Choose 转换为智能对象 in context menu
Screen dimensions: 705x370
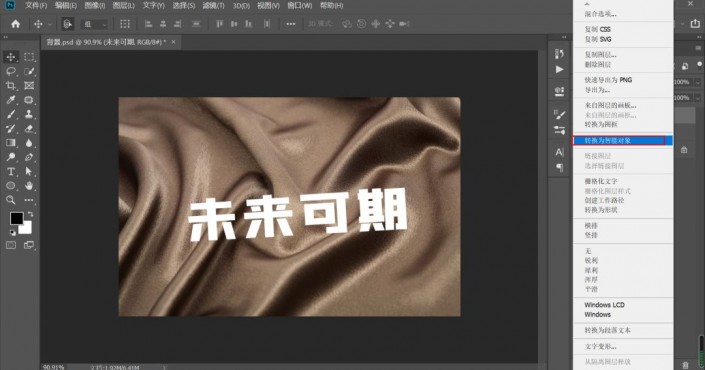pyautogui.click(x=623, y=141)
